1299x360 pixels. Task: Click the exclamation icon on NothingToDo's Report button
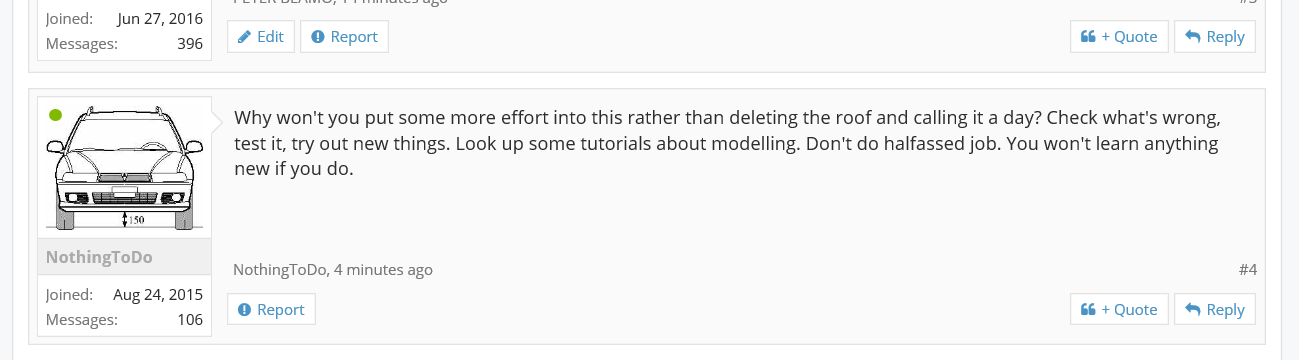[x=245, y=310]
